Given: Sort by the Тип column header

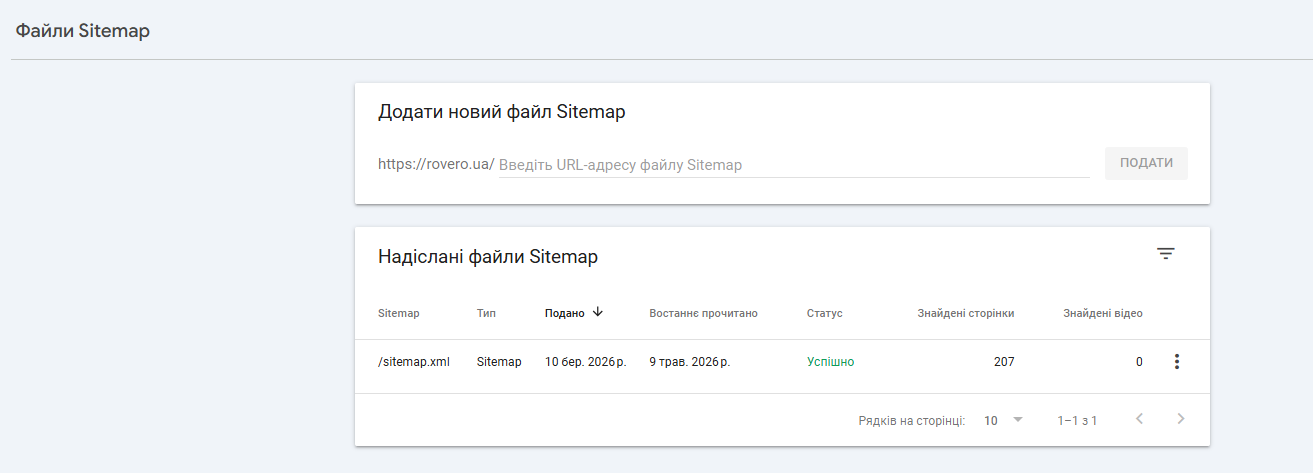Looking at the screenshot, I should coord(486,313).
